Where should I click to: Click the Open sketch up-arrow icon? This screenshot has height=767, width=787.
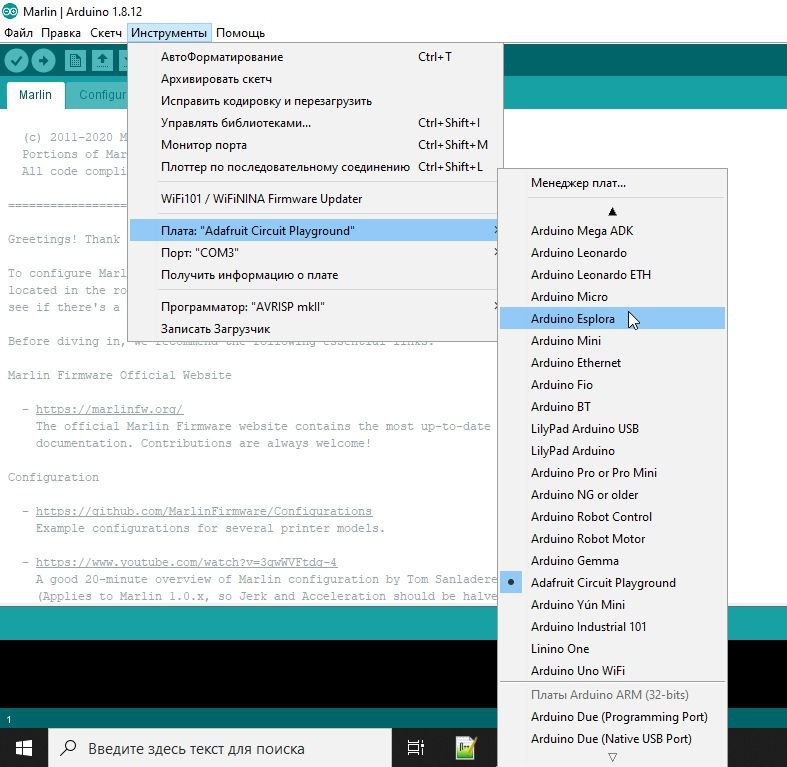pos(102,61)
